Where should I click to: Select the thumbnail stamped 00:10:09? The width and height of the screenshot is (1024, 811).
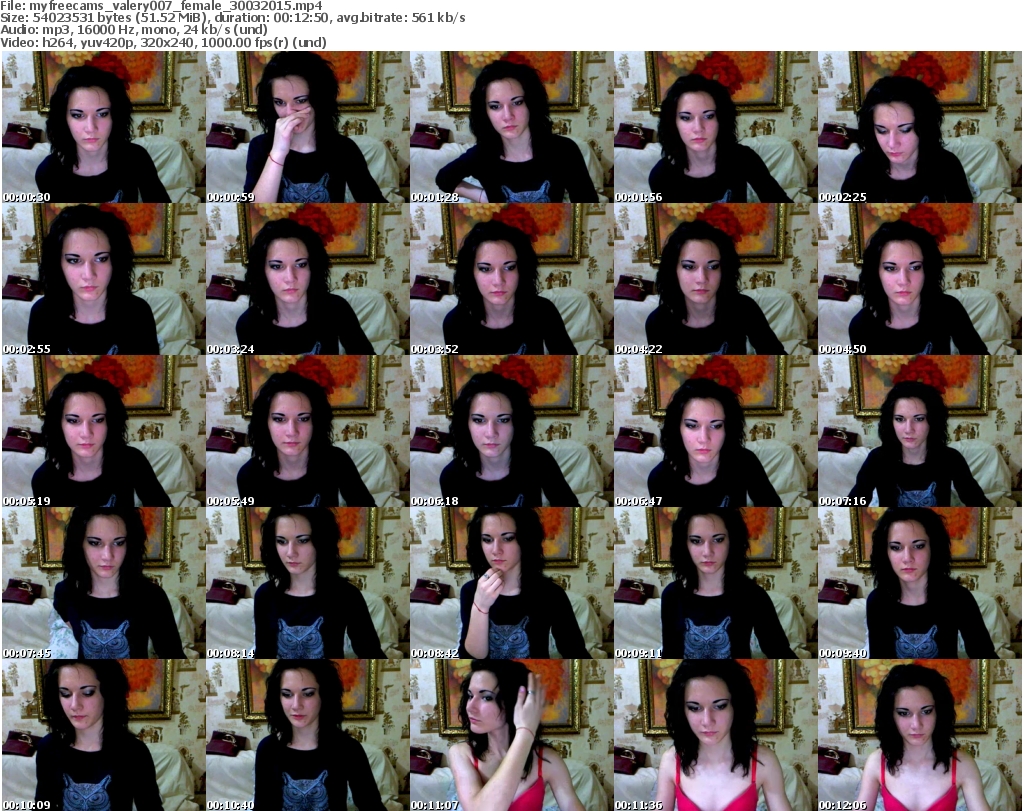(x=103, y=735)
